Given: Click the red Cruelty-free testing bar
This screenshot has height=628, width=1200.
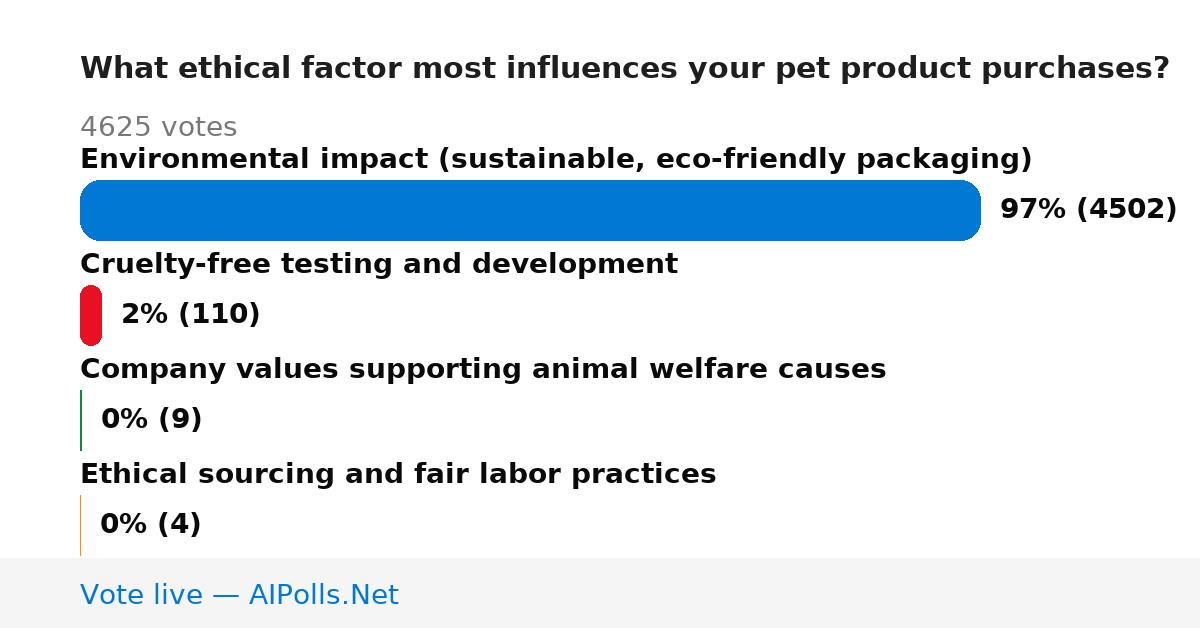Looking at the screenshot, I should pyautogui.click(x=91, y=315).
